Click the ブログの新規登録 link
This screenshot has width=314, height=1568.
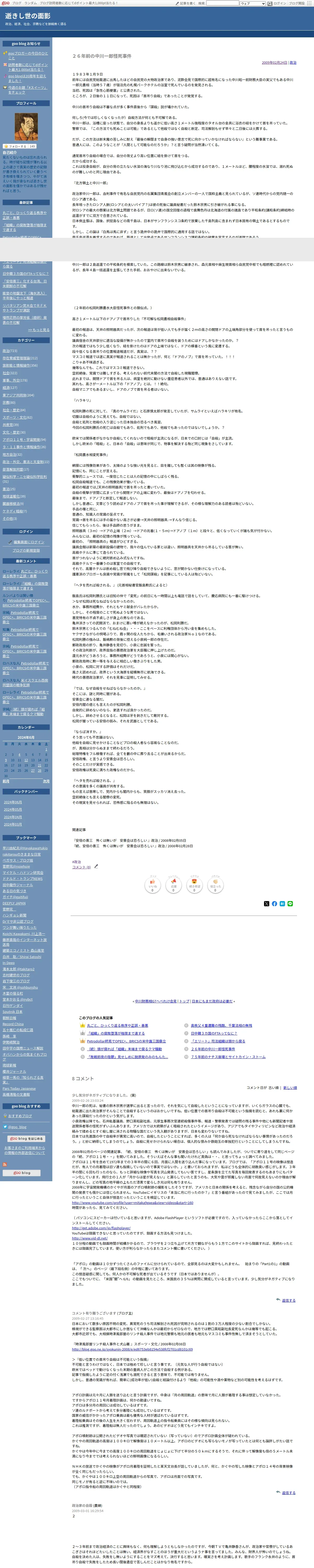(26, 550)
